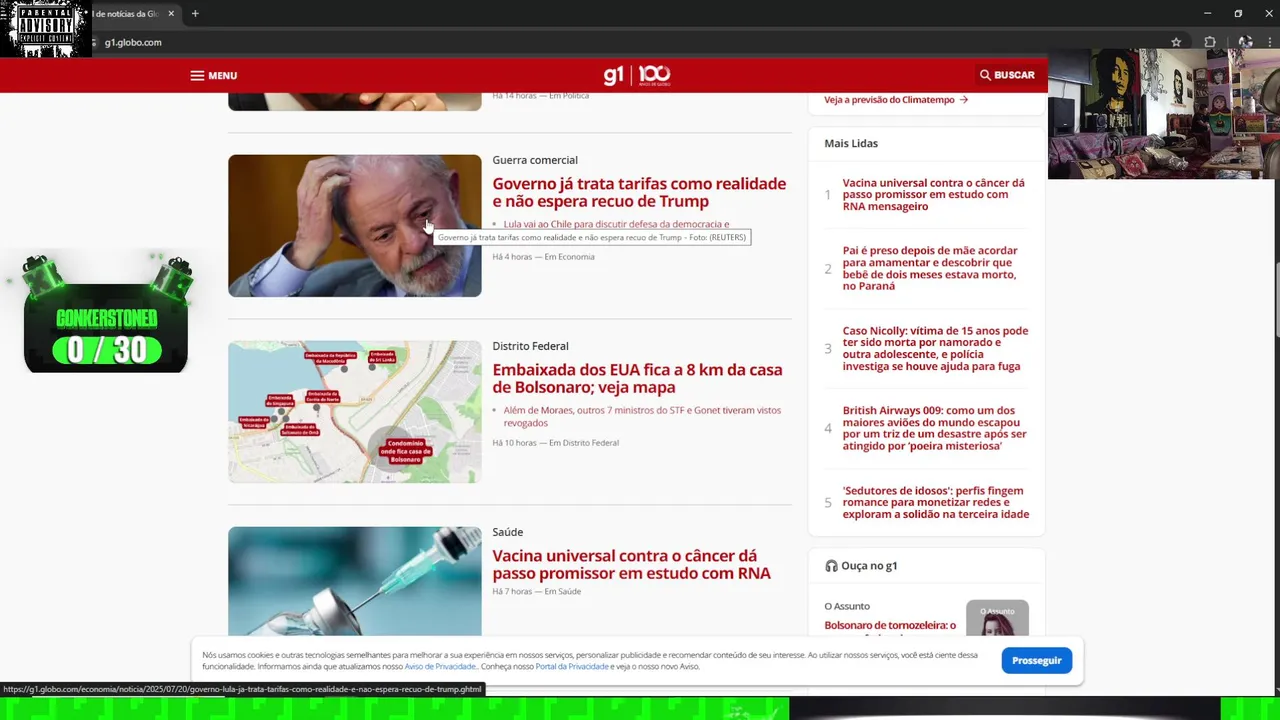Click the g1 logo in header

click(x=614, y=75)
